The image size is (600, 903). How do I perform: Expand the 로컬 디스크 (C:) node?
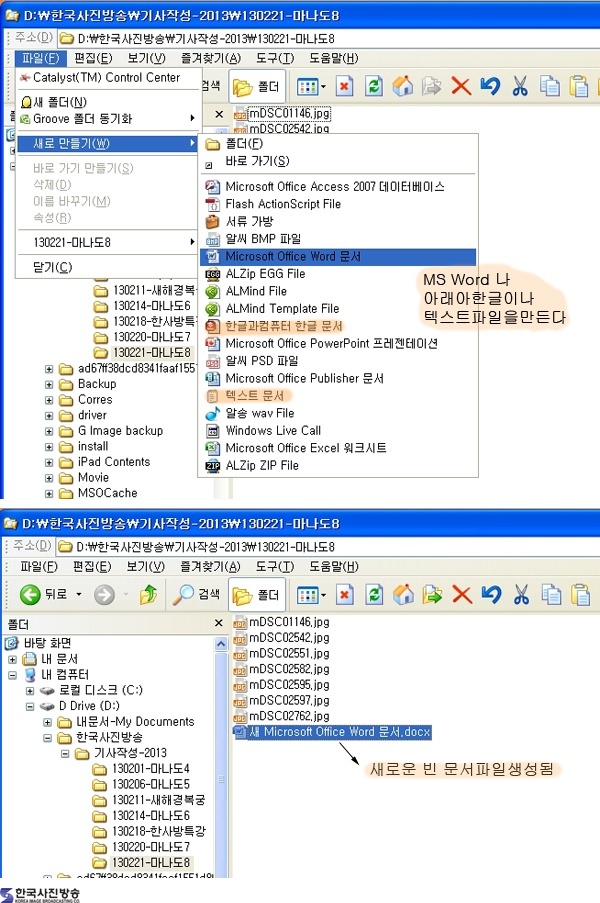(30, 690)
